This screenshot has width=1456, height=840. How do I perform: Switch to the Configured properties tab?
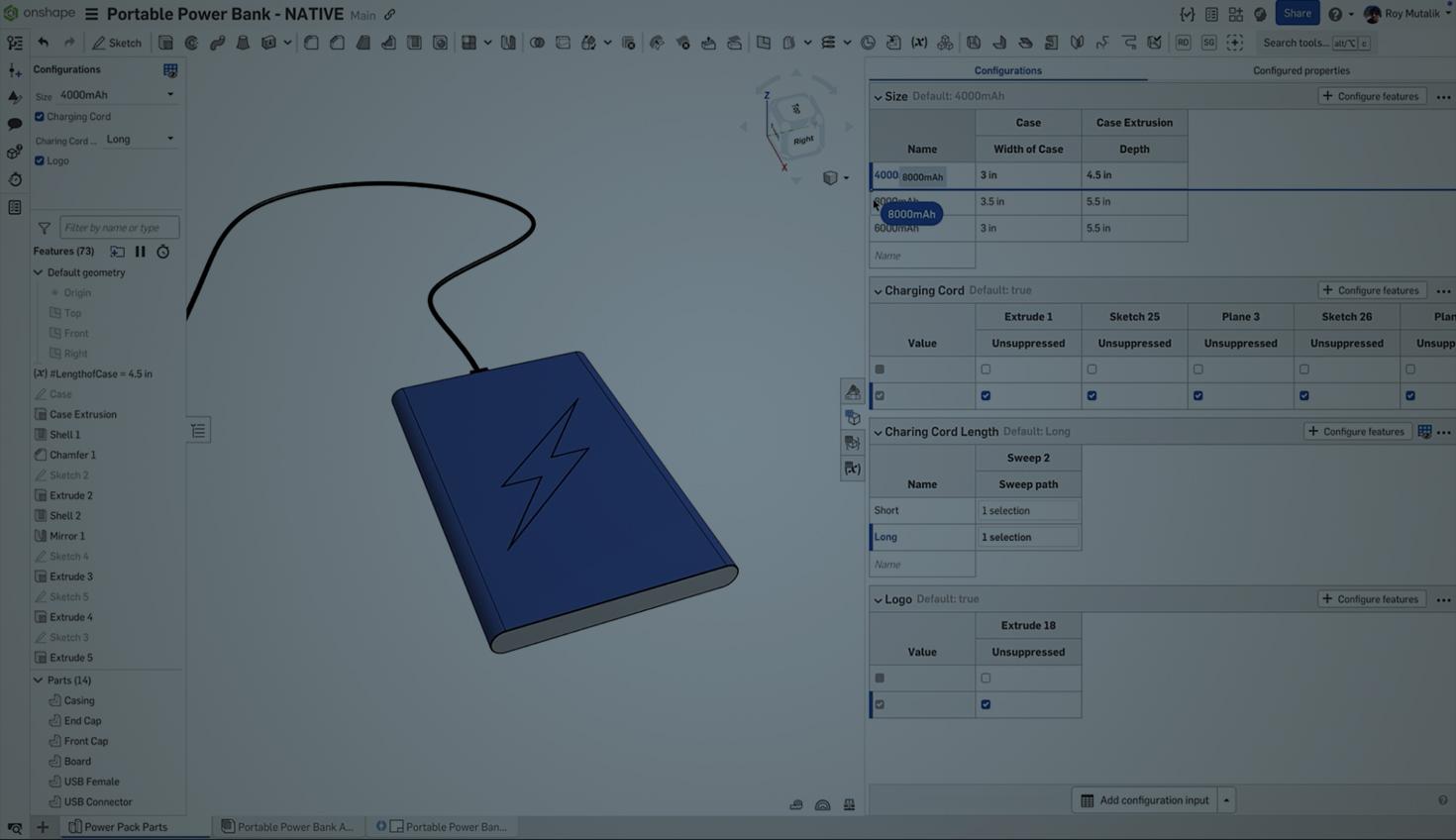tap(1300, 70)
